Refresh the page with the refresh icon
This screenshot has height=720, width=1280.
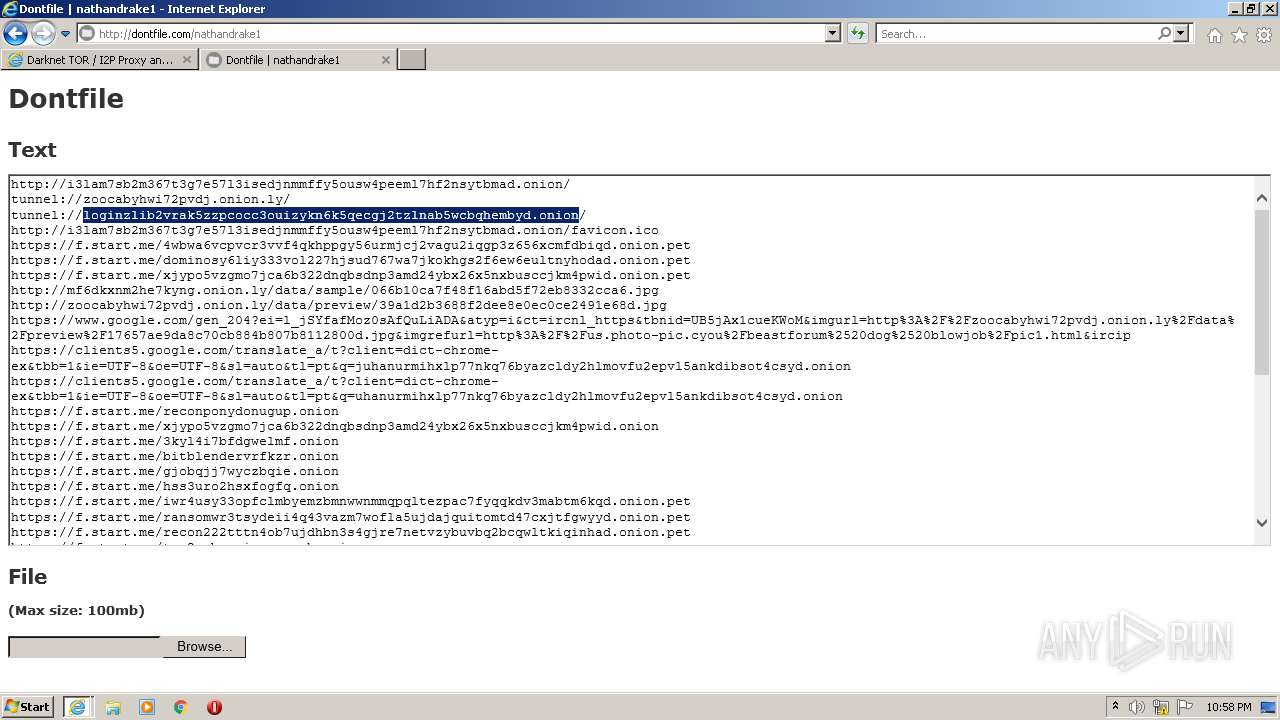[857, 33]
